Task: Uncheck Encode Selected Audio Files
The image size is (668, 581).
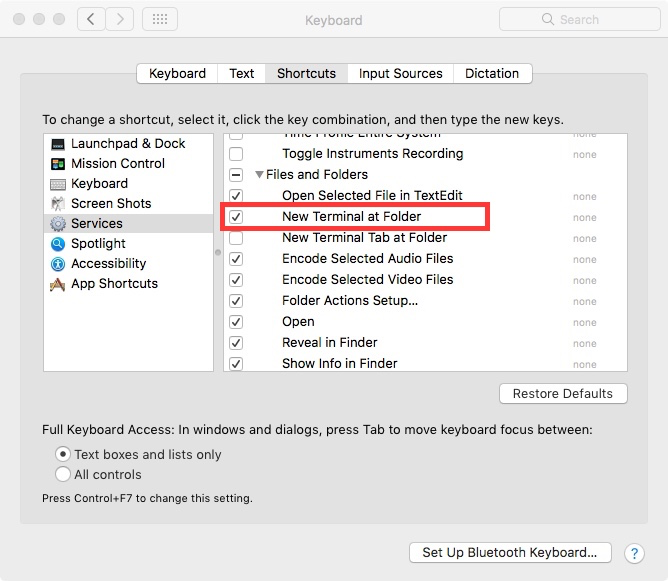Action: (x=236, y=259)
